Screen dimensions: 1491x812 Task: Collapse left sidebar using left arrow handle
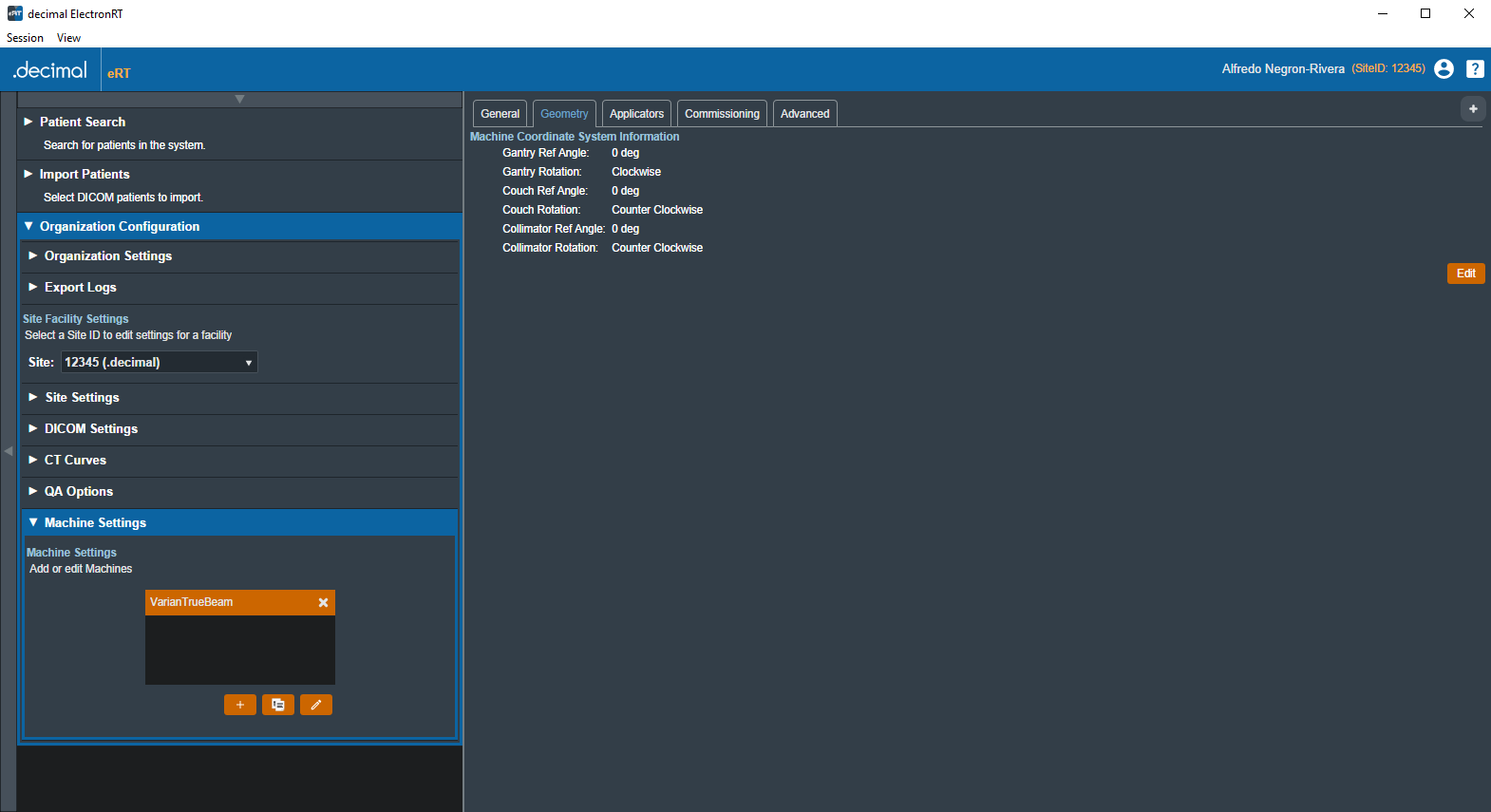coord(9,451)
